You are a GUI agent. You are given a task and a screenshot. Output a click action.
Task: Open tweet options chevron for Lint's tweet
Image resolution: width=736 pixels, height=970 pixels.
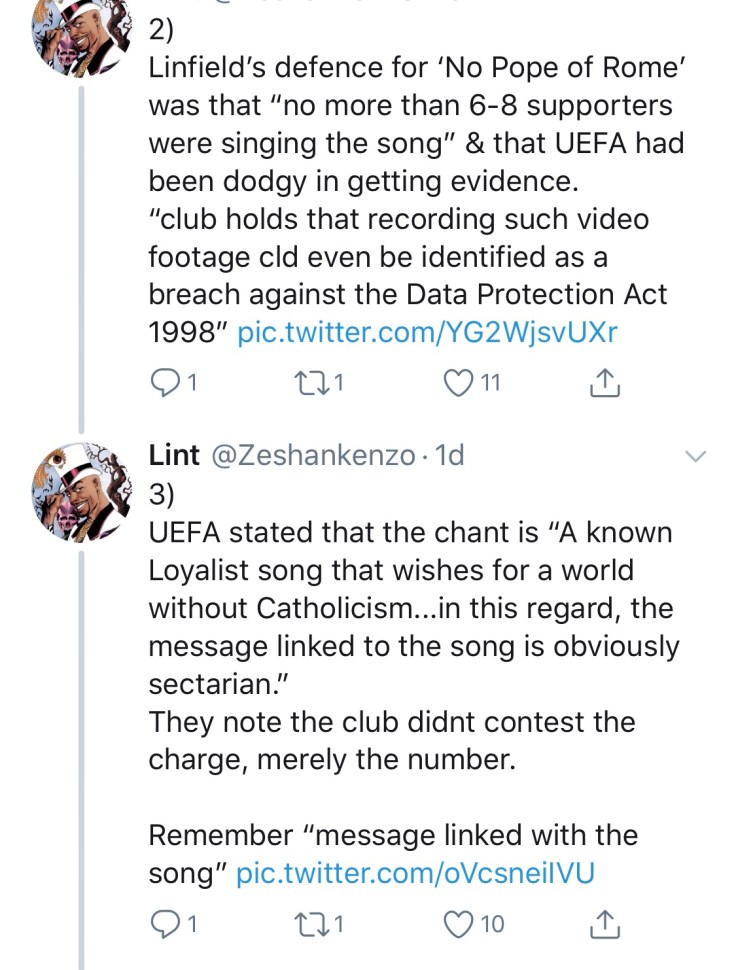point(694,457)
